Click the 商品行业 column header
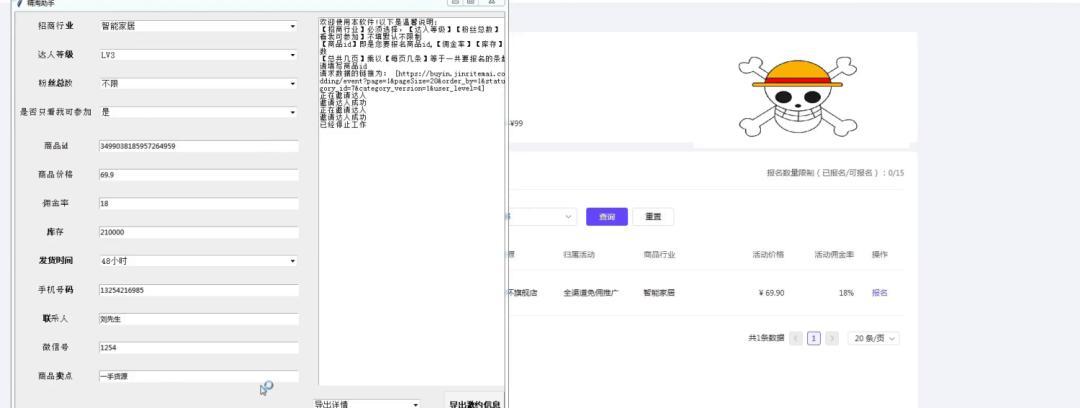 (659, 254)
